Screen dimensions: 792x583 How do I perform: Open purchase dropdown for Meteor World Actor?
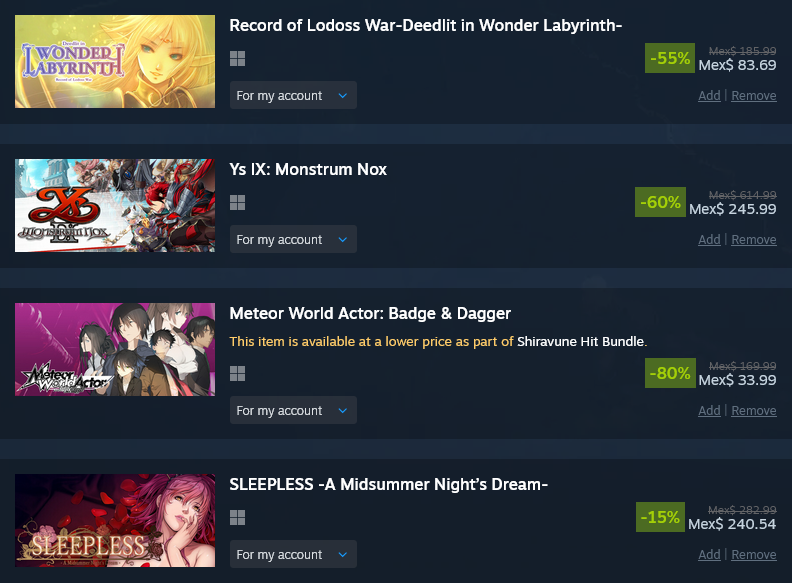[x=293, y=410]
